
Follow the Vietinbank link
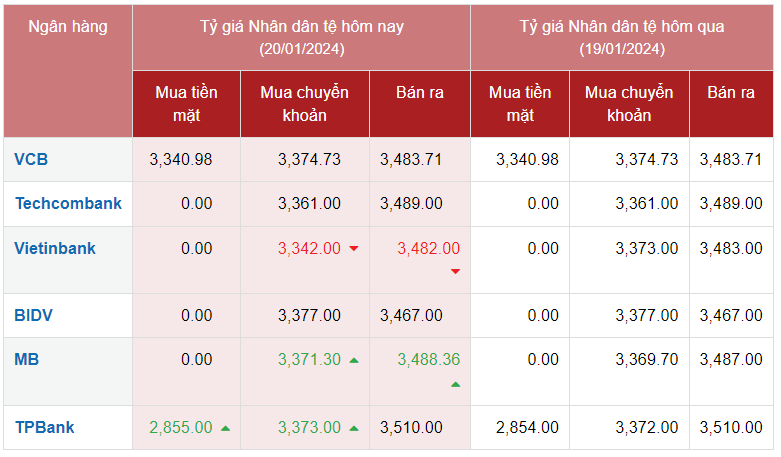[x=55, y=247]
